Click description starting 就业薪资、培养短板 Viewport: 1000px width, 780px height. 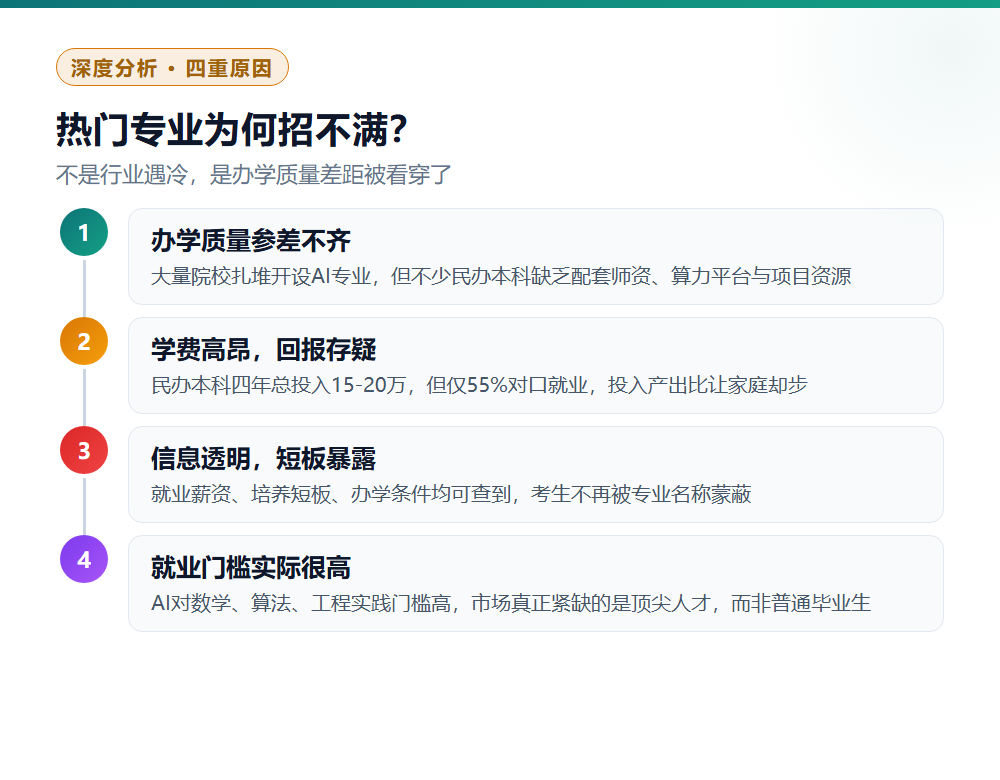click(451, 494)
